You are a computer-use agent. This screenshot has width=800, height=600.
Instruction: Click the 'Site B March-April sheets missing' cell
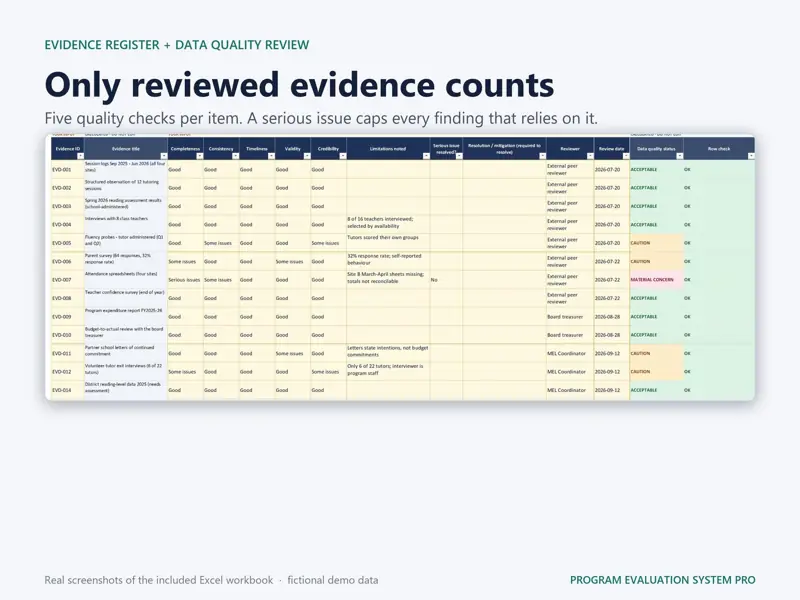[388, 280]
